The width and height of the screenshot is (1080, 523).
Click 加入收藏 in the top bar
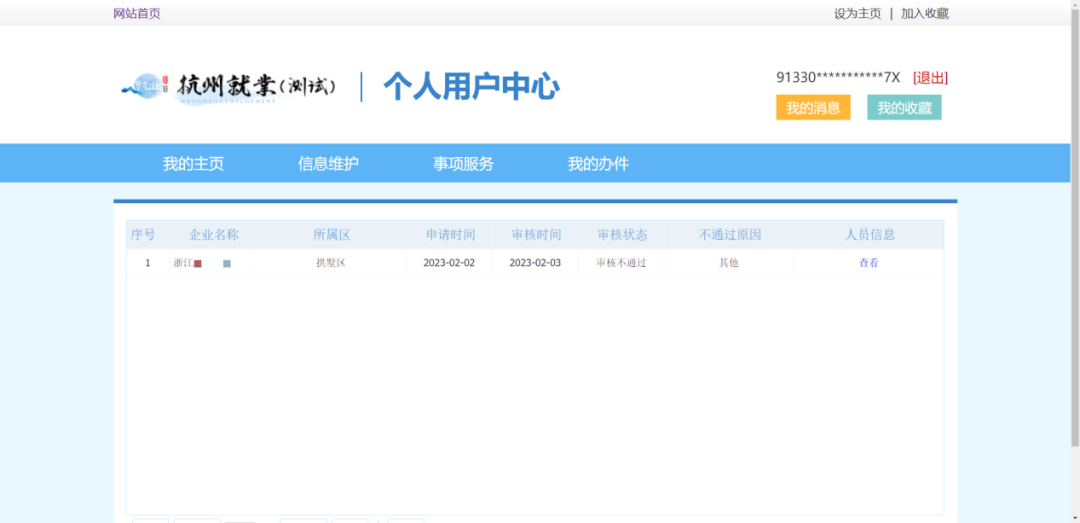click(x=924, y=13)
